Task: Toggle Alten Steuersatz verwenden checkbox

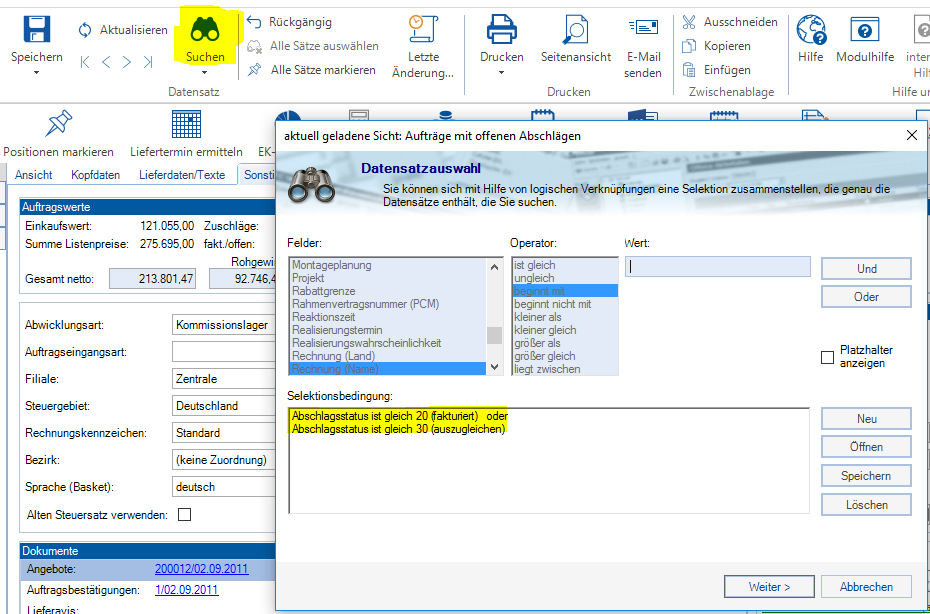Action: point(184,515)
